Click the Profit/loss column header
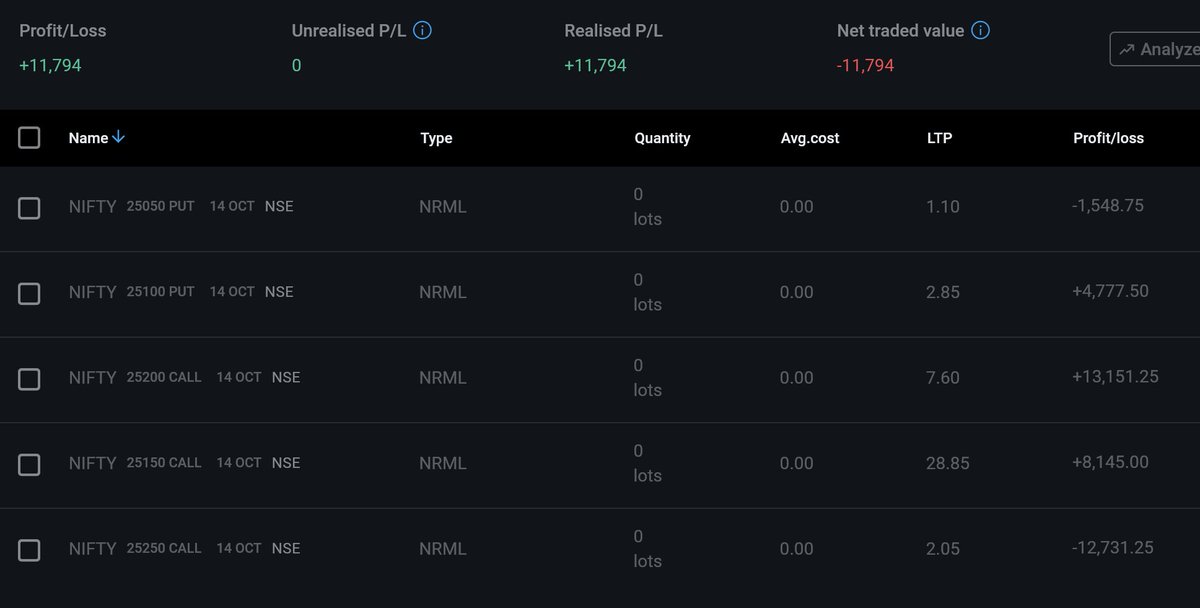Viewport: 1200px width, 608px height. pyautogui.click(x=1108, y=138)
